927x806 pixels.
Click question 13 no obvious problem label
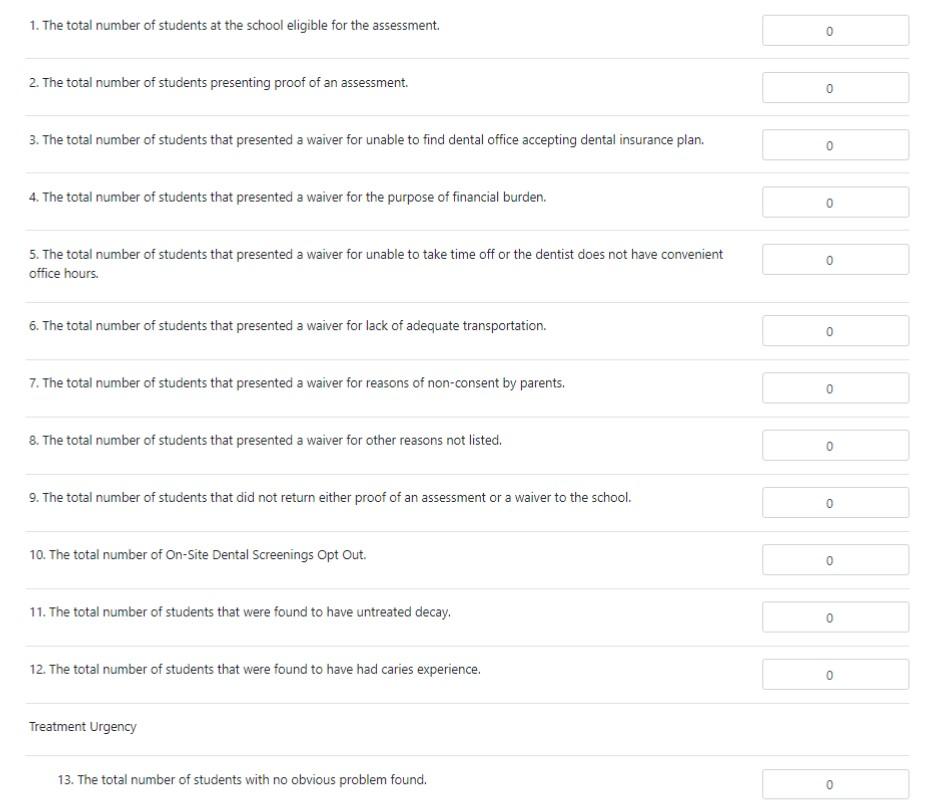tap(242, 779)
